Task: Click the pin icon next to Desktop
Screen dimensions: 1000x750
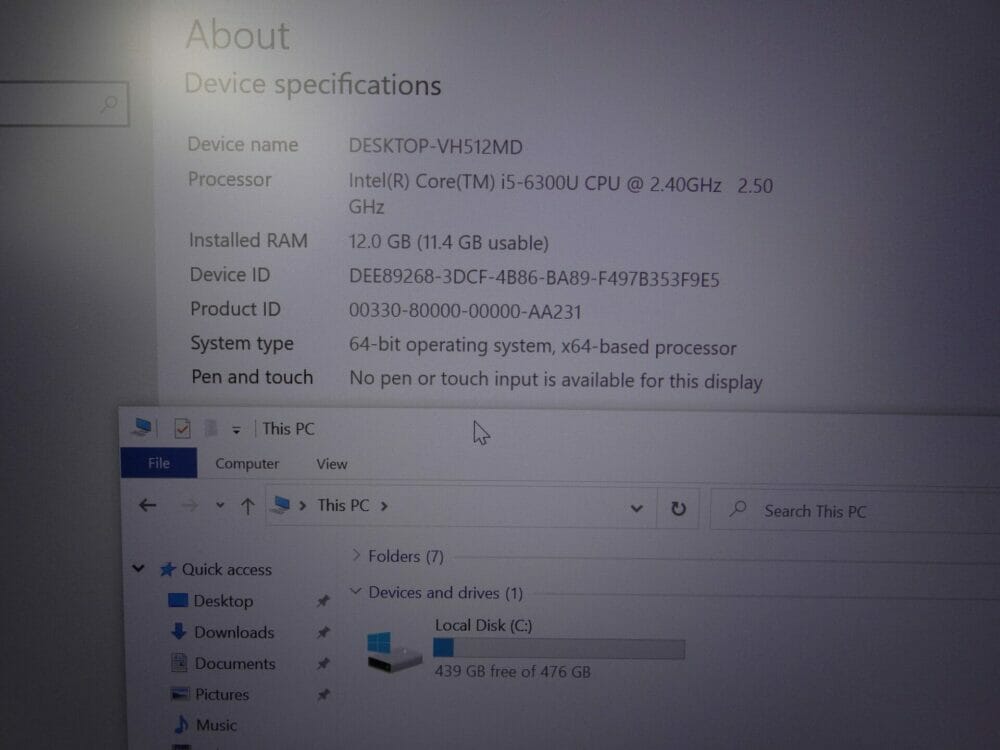Action: tap(323, 601)
